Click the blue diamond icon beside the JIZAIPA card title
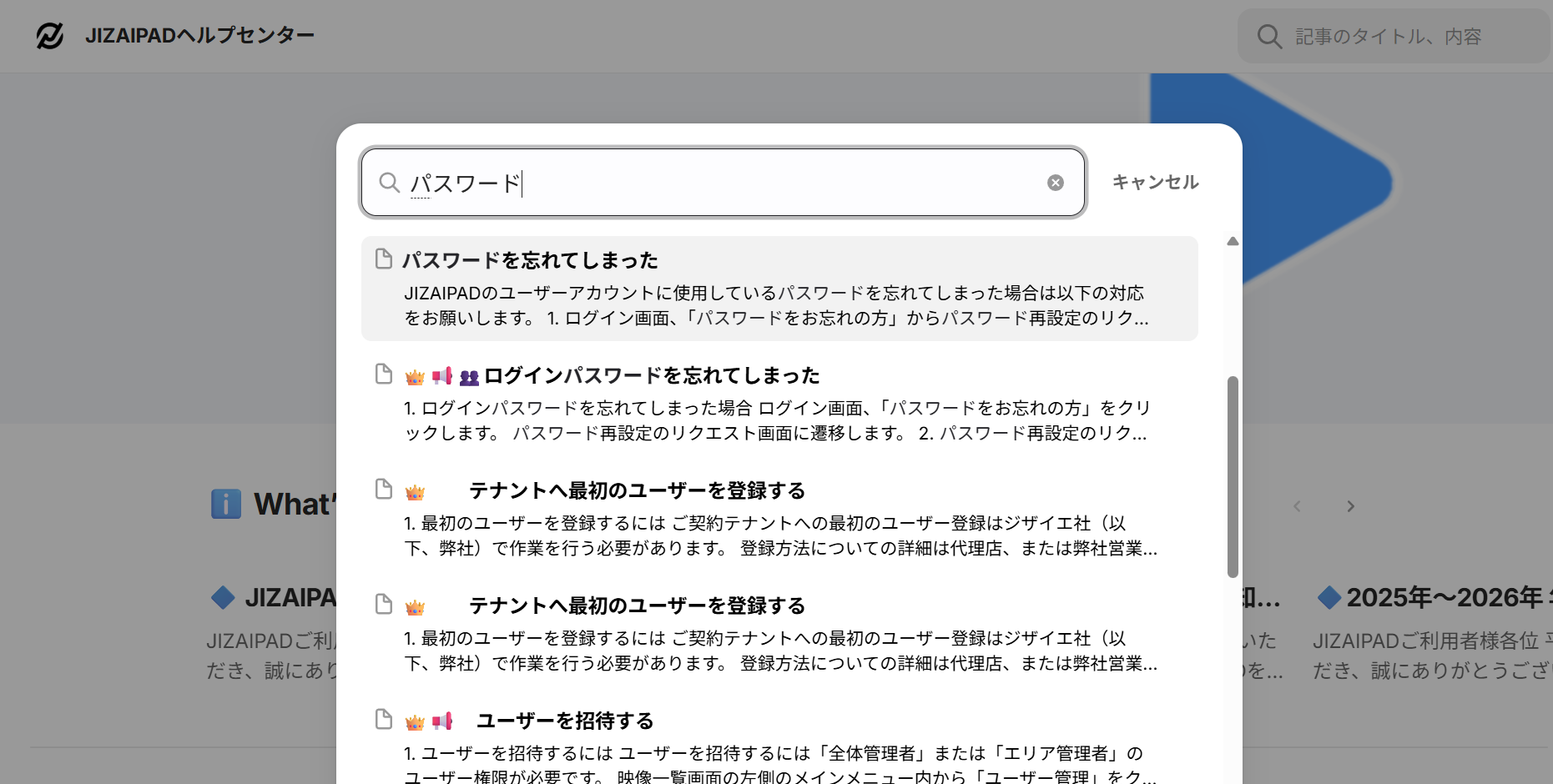The image size is (1553, 784). tap(223, 597)
